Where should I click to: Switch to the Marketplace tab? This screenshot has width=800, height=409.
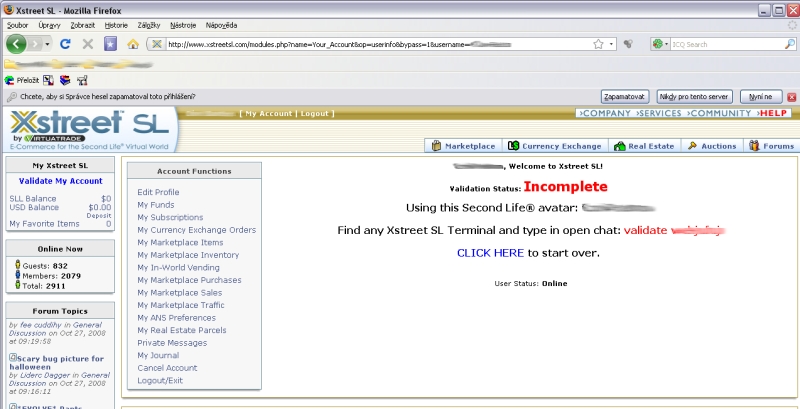(x=464, y=146)
